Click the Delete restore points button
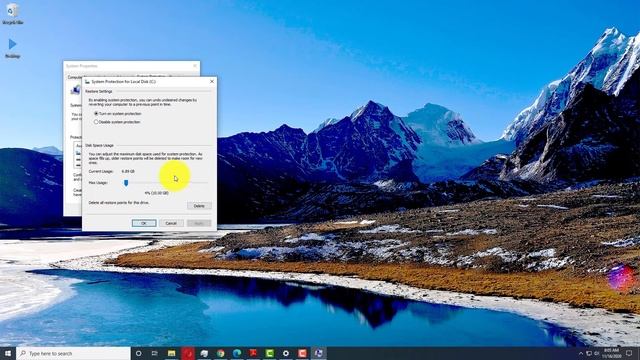Image resolution: width=640 pixels, height=360 pixels. tap(199, 206)
